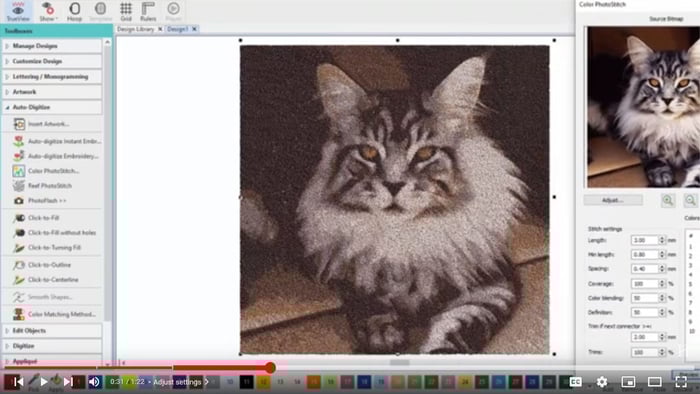The height and width of the screenshot is (394, 700).
Task: Expand the Edit Objects toolbox
Action: 52,331
